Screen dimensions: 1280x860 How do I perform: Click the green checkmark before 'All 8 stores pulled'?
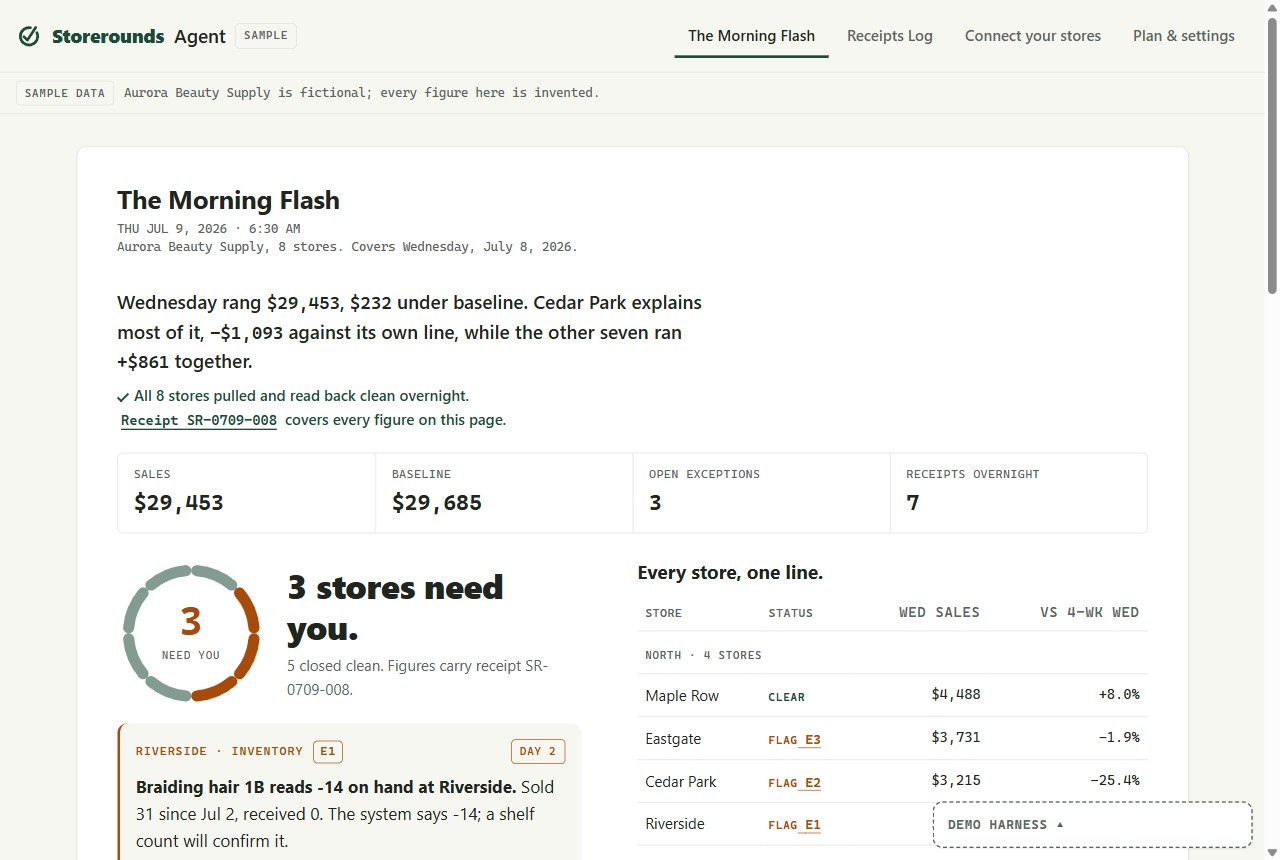[123, 397]
